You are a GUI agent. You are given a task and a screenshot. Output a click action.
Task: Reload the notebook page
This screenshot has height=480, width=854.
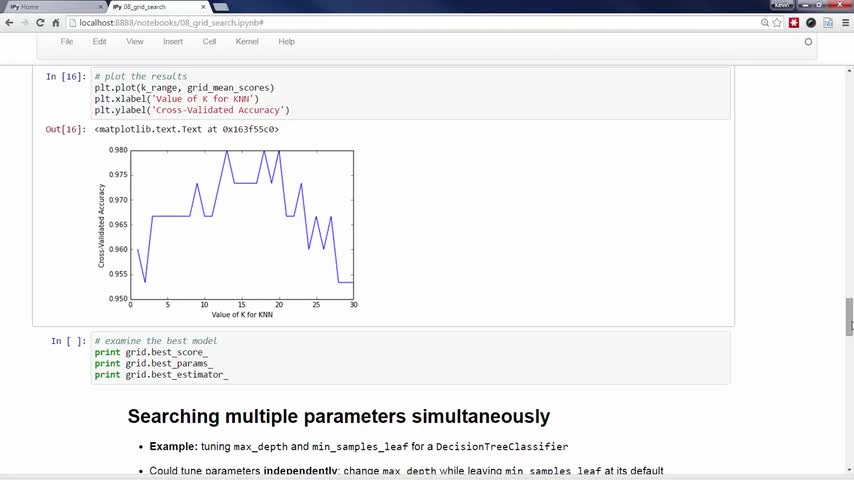[x=40, y=23]
